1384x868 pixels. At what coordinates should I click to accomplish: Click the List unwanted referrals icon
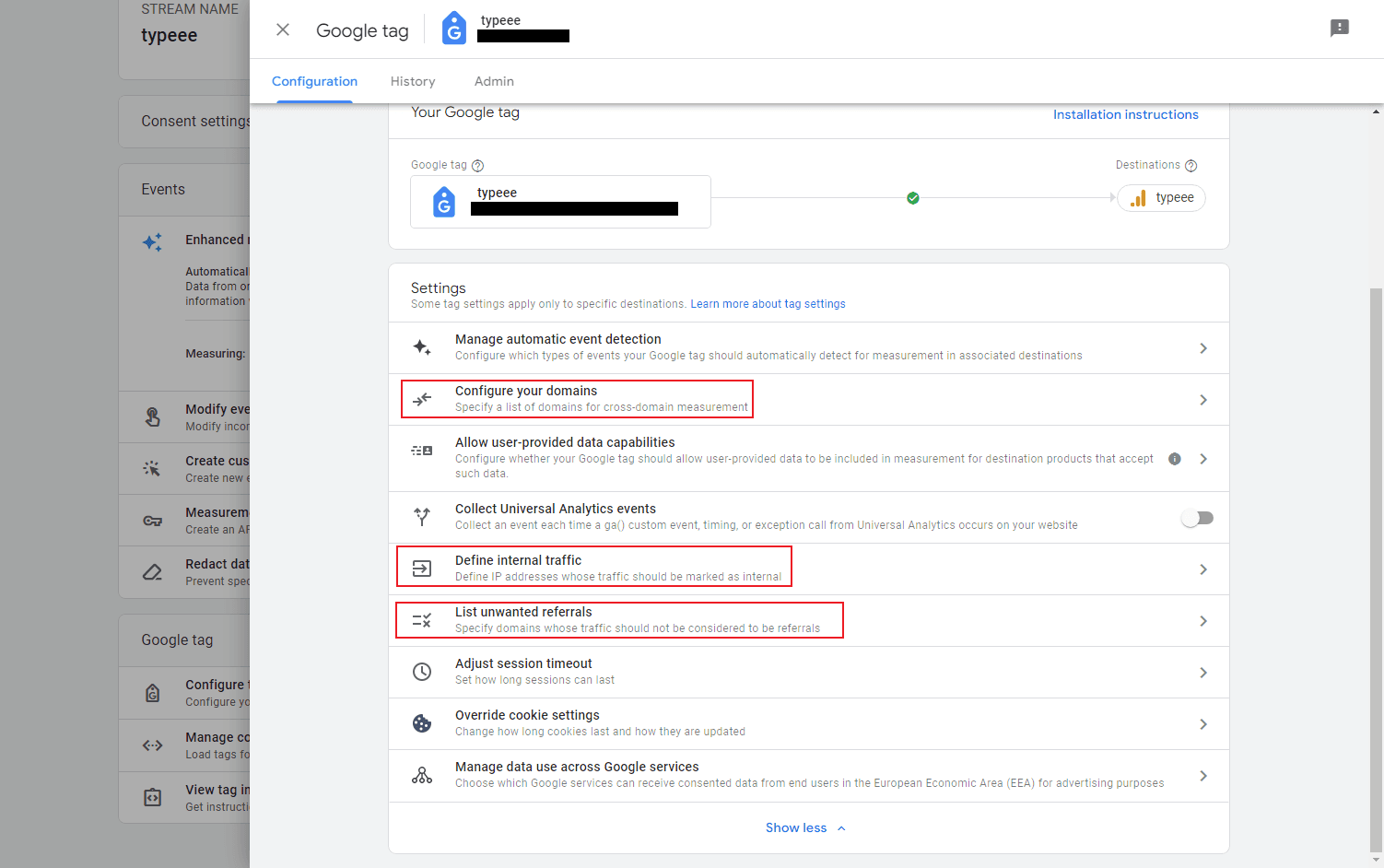[422, 620]
